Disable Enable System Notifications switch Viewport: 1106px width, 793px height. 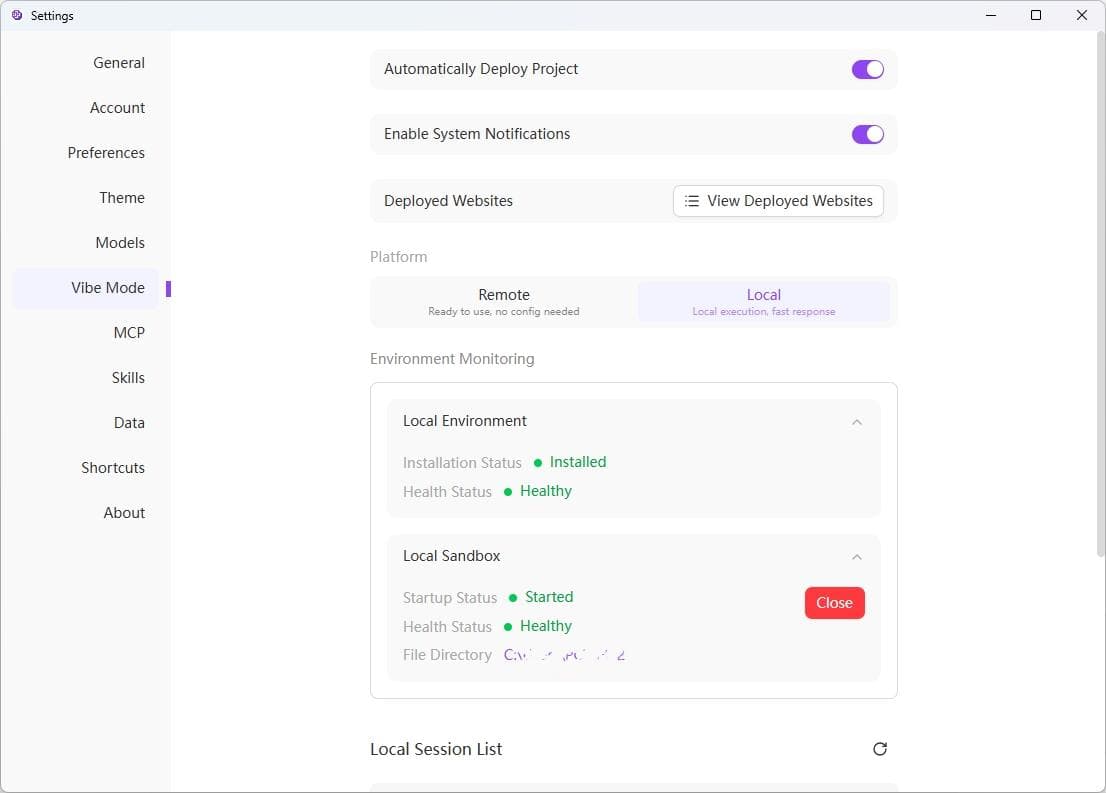pos(867,134)
